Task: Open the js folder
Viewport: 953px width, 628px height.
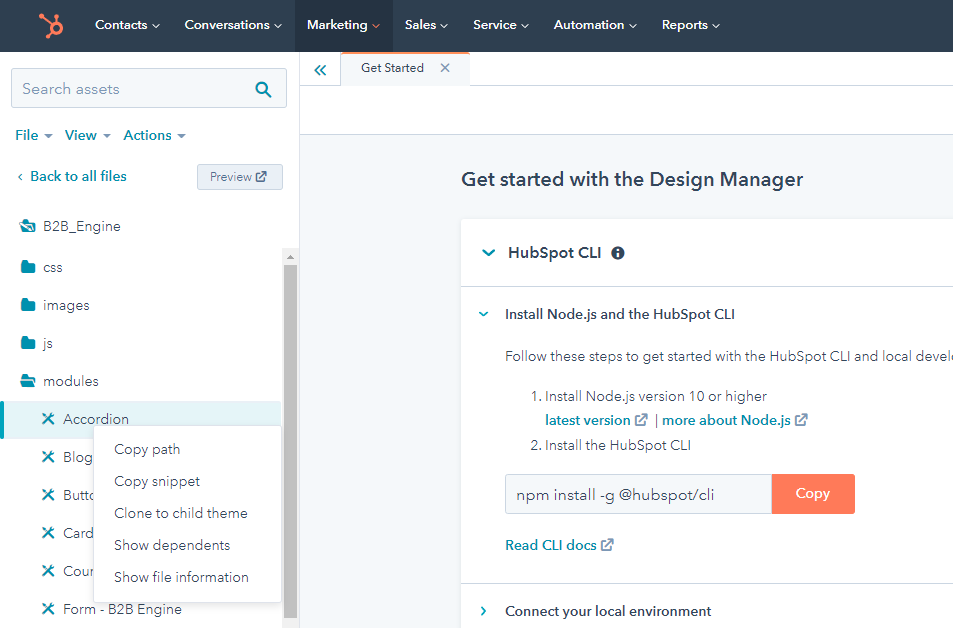Action: point(47,343)
